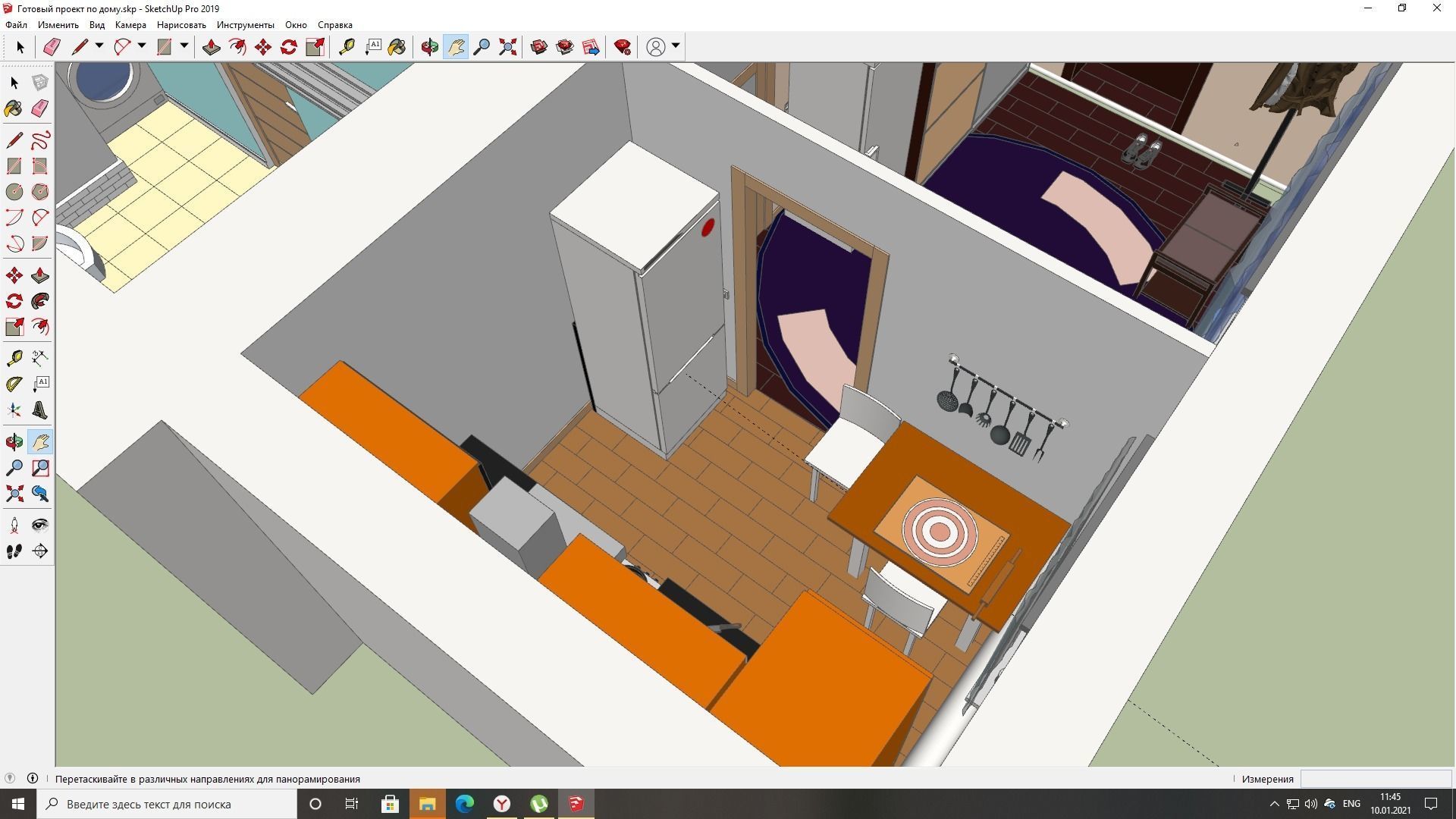Image resolution: width=1456 pixels, height=819 pixels.
Task: Select the Rotate tool in top toolbar
Action: coord(289,47)
